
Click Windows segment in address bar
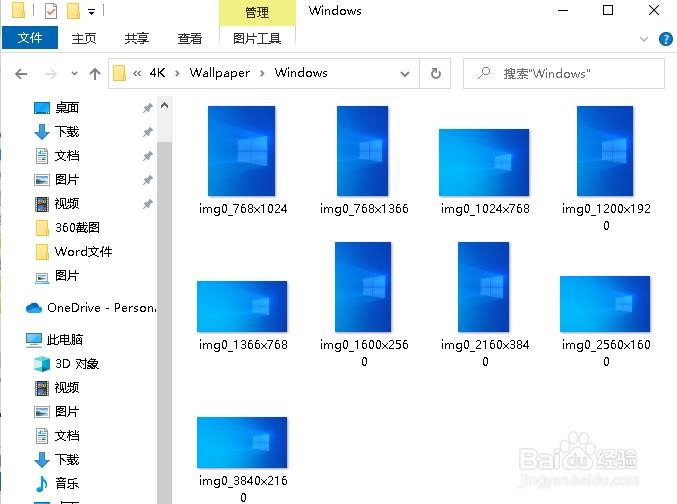301,73
